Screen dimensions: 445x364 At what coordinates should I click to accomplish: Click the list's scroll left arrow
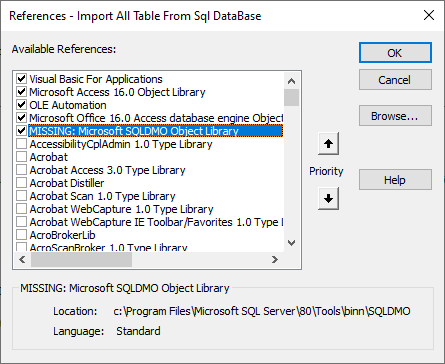22,259
